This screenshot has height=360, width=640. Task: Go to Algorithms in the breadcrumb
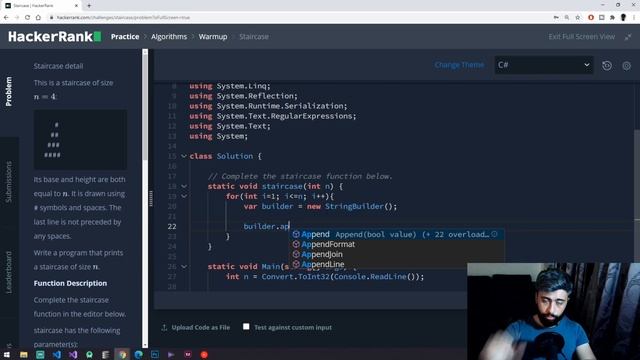point(169,37)
